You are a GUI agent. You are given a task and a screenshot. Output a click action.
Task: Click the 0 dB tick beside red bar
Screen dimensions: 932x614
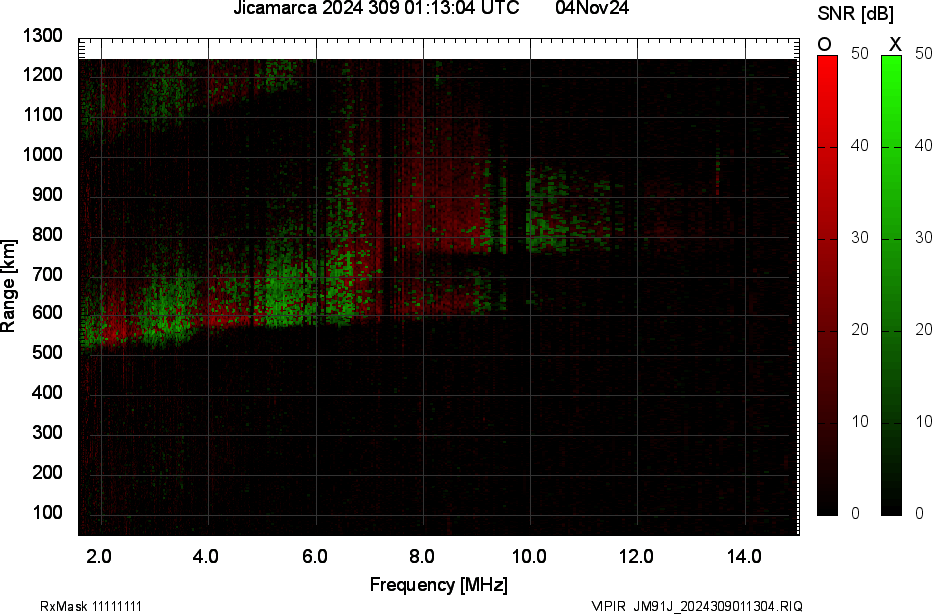coord(855,514)
